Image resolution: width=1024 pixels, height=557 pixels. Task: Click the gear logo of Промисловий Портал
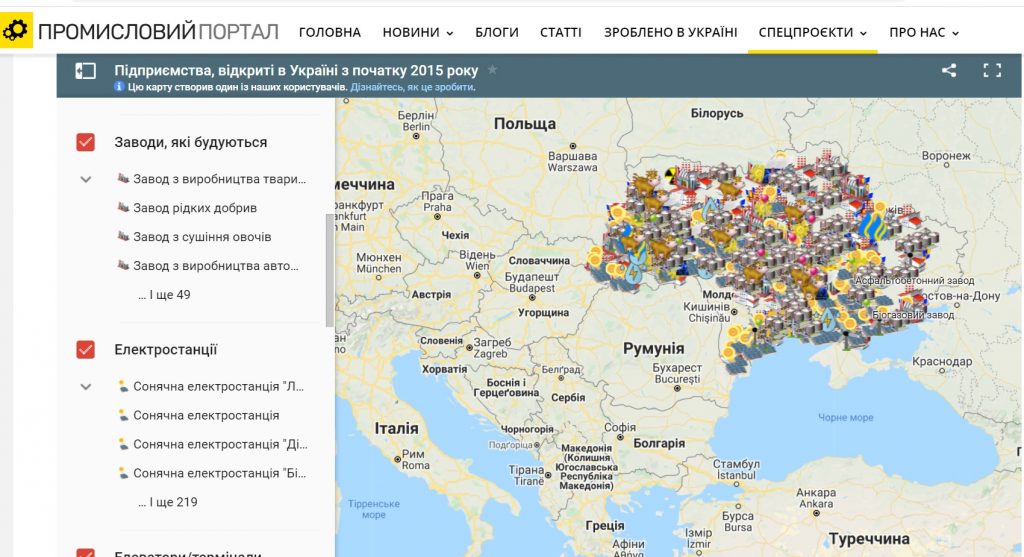tap(16, 30)
